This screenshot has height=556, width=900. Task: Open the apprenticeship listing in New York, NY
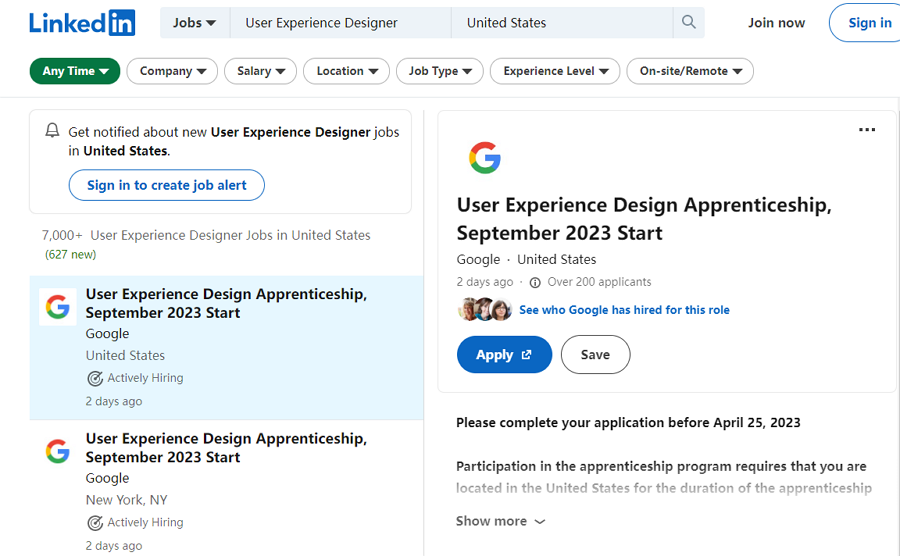[226, 488]
